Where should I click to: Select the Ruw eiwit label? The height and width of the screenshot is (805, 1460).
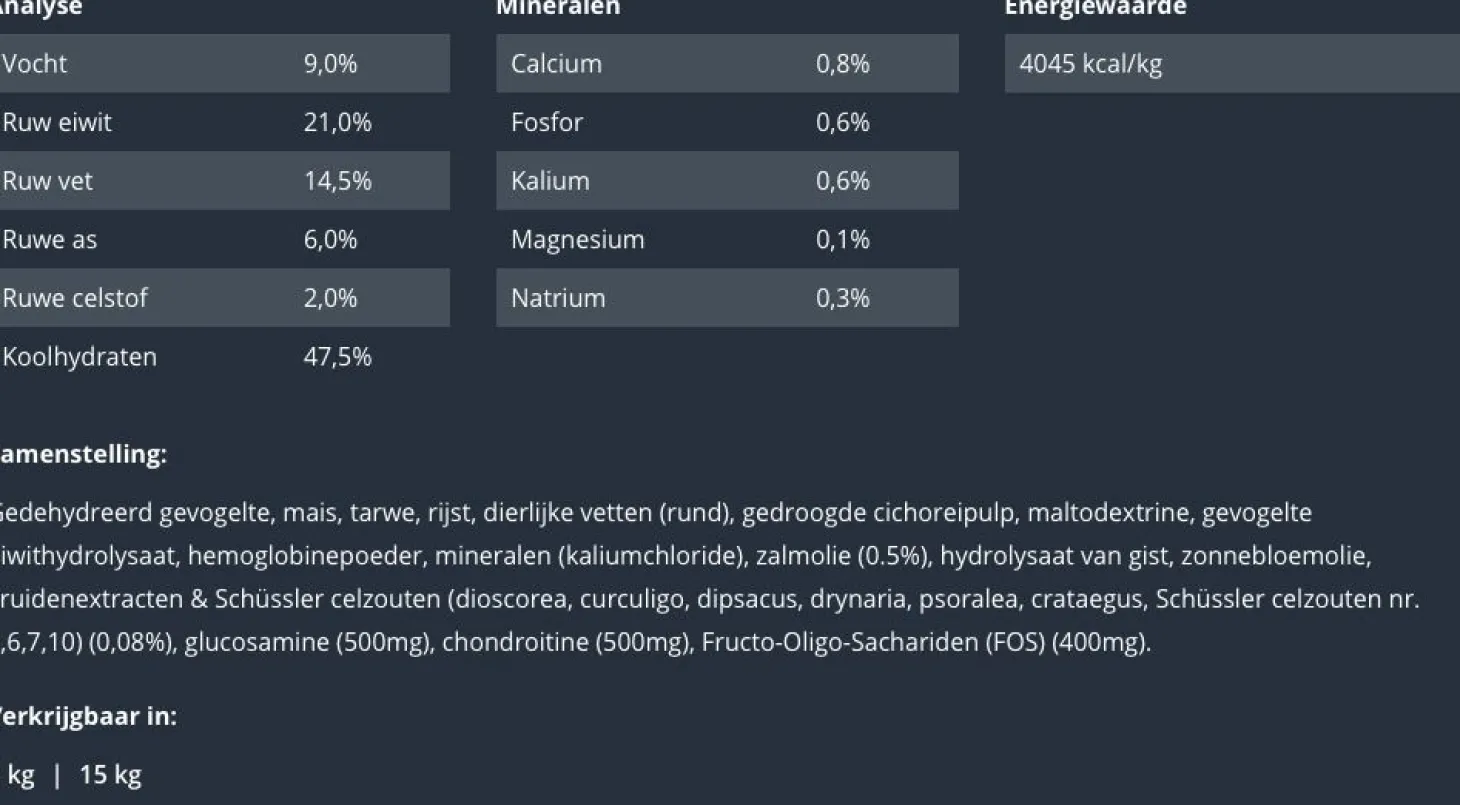tap(57, 122)
